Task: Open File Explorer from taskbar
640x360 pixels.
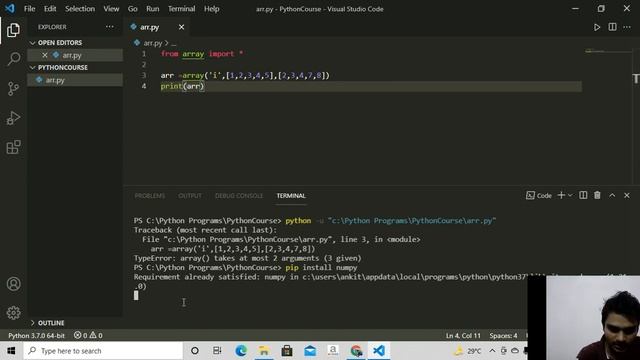Action: point(264,351)
